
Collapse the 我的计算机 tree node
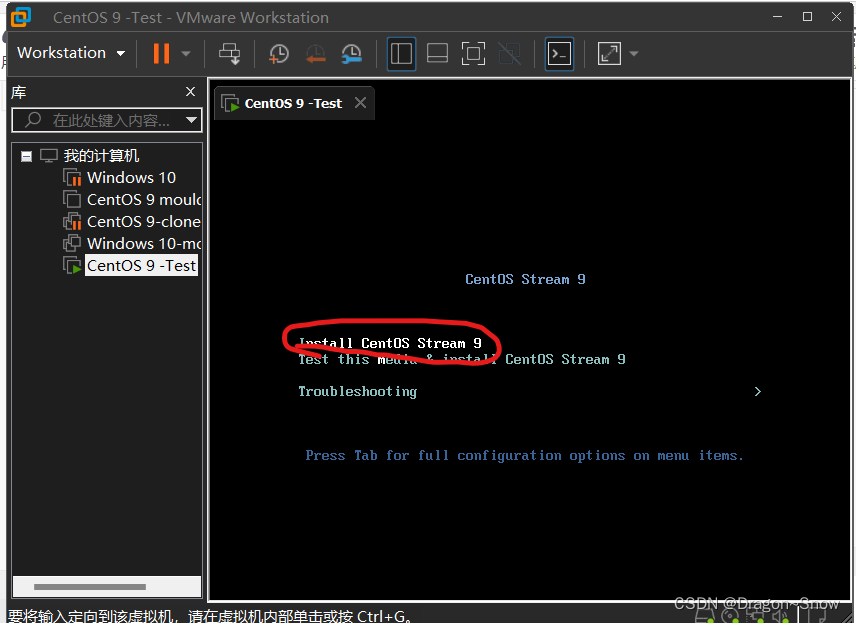coord(26,157)
